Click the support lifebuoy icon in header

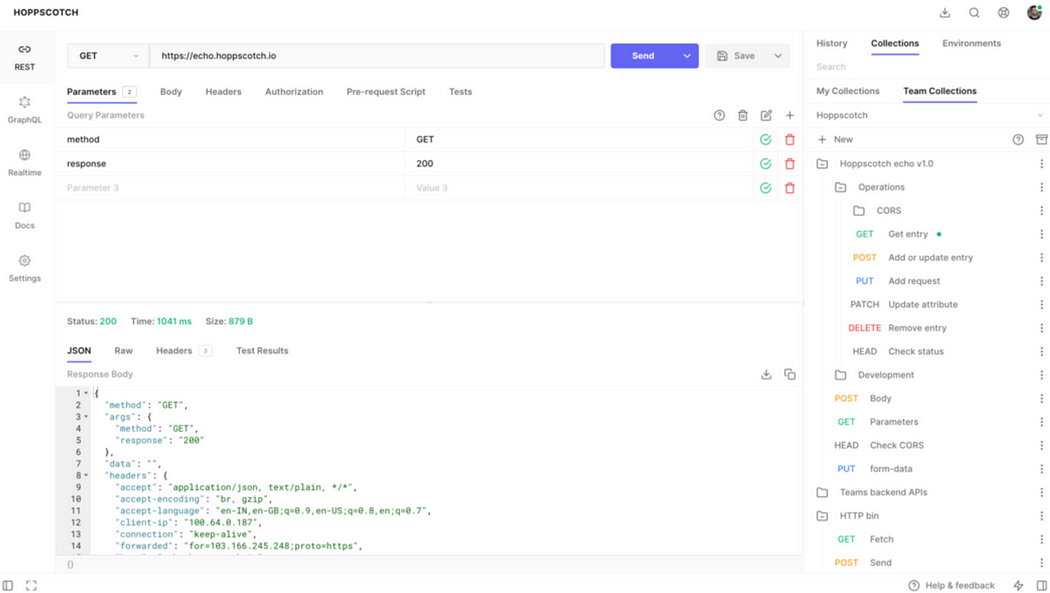pyautogui.click(x=1003, y=13)
